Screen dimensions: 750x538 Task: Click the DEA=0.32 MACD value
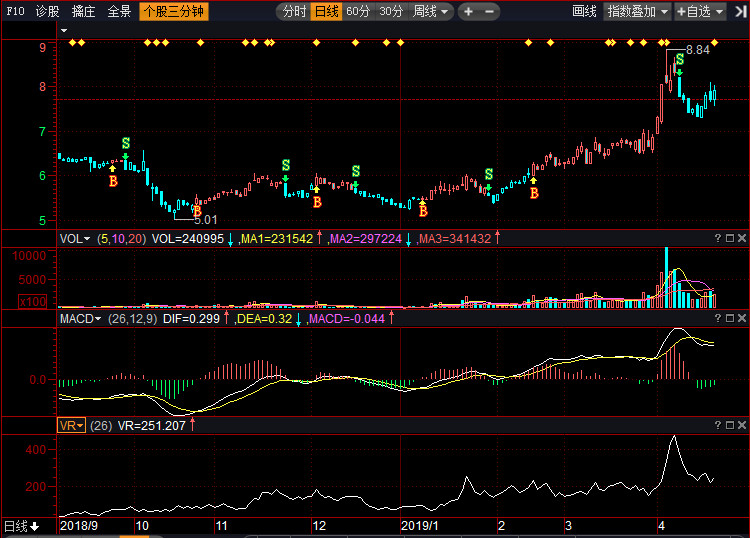point(265,318)
